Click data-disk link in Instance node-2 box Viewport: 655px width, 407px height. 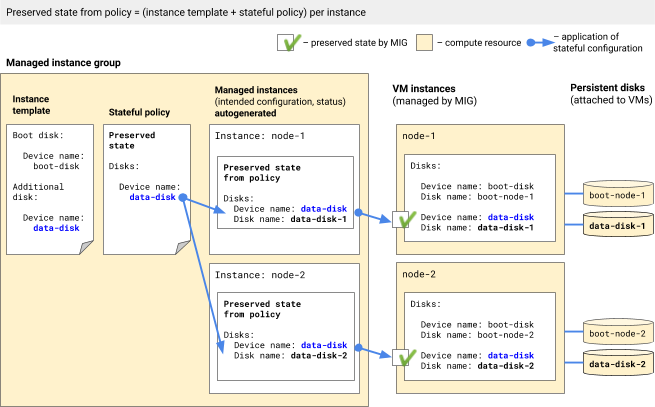coord(324,345)
